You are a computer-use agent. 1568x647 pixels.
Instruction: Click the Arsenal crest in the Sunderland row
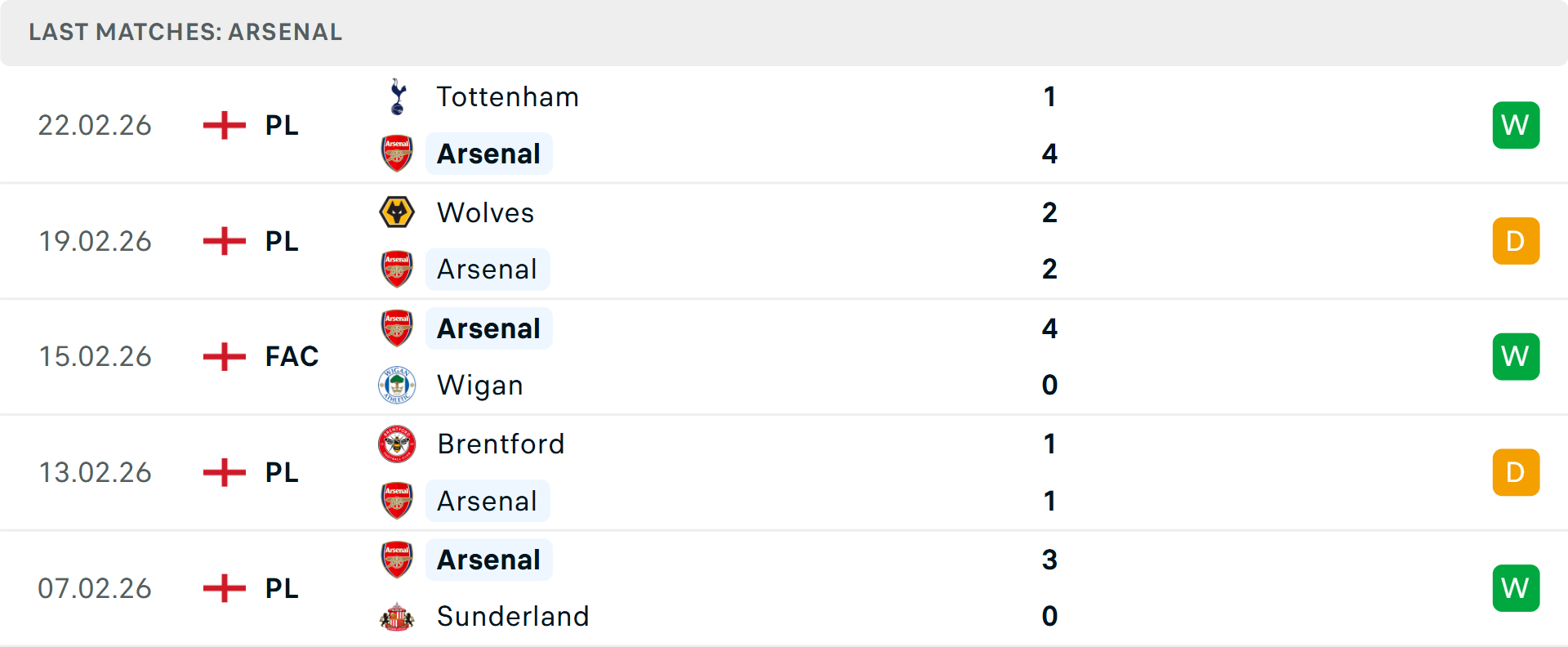click(397, 560)
